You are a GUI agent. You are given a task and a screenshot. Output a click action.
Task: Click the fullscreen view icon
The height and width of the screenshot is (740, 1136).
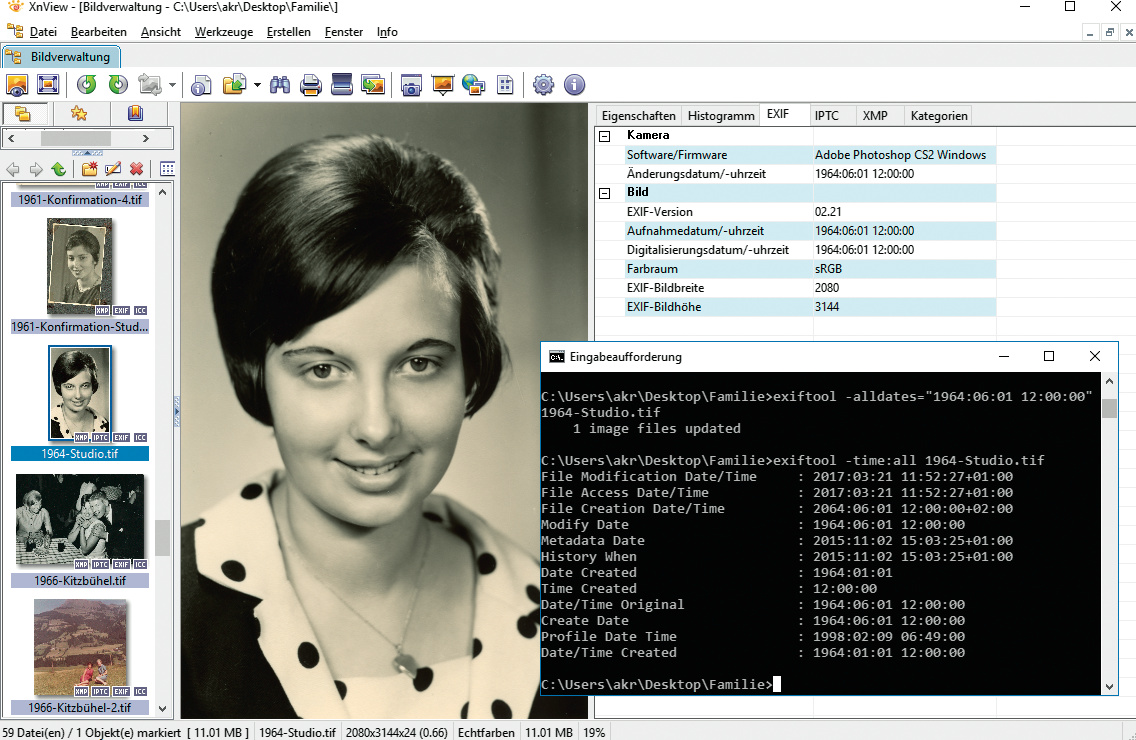click(47, 85)
